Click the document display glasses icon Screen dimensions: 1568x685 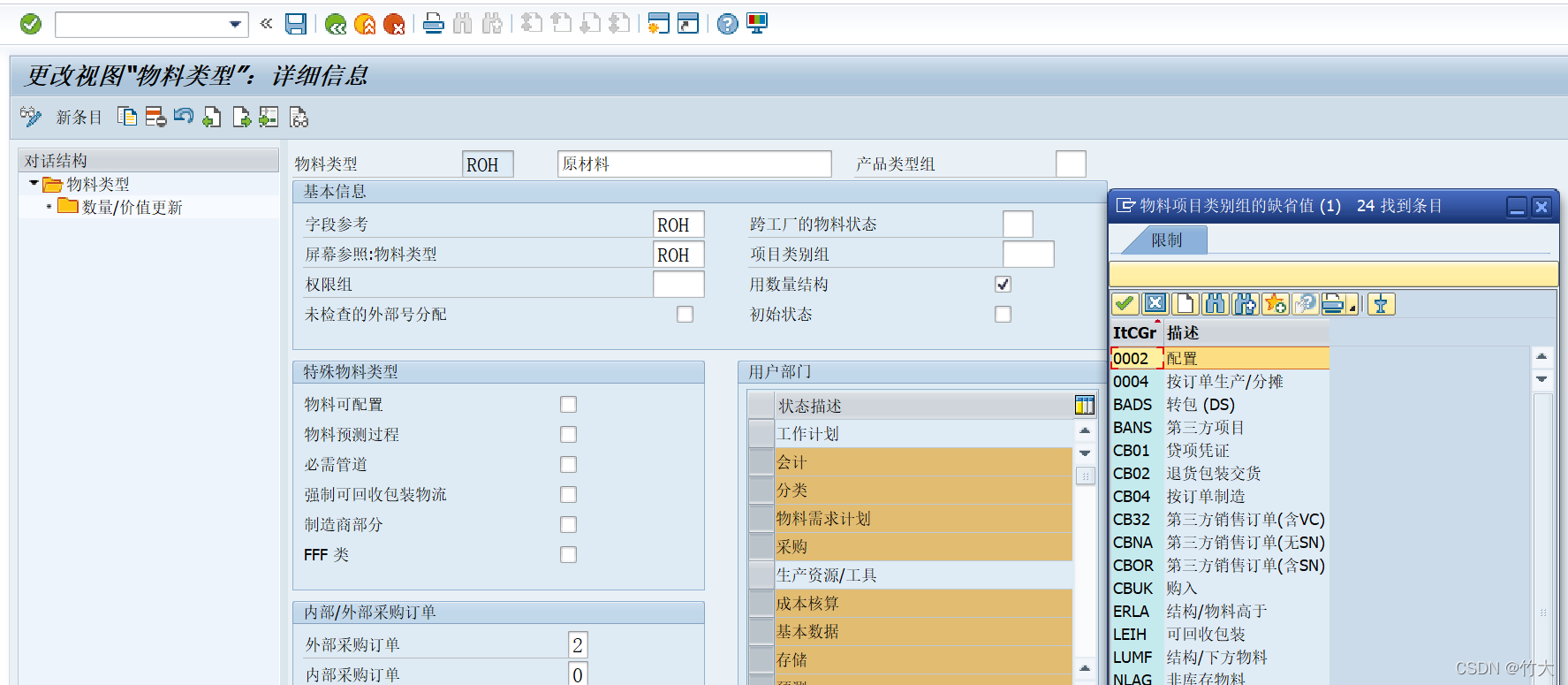[299, 117]
